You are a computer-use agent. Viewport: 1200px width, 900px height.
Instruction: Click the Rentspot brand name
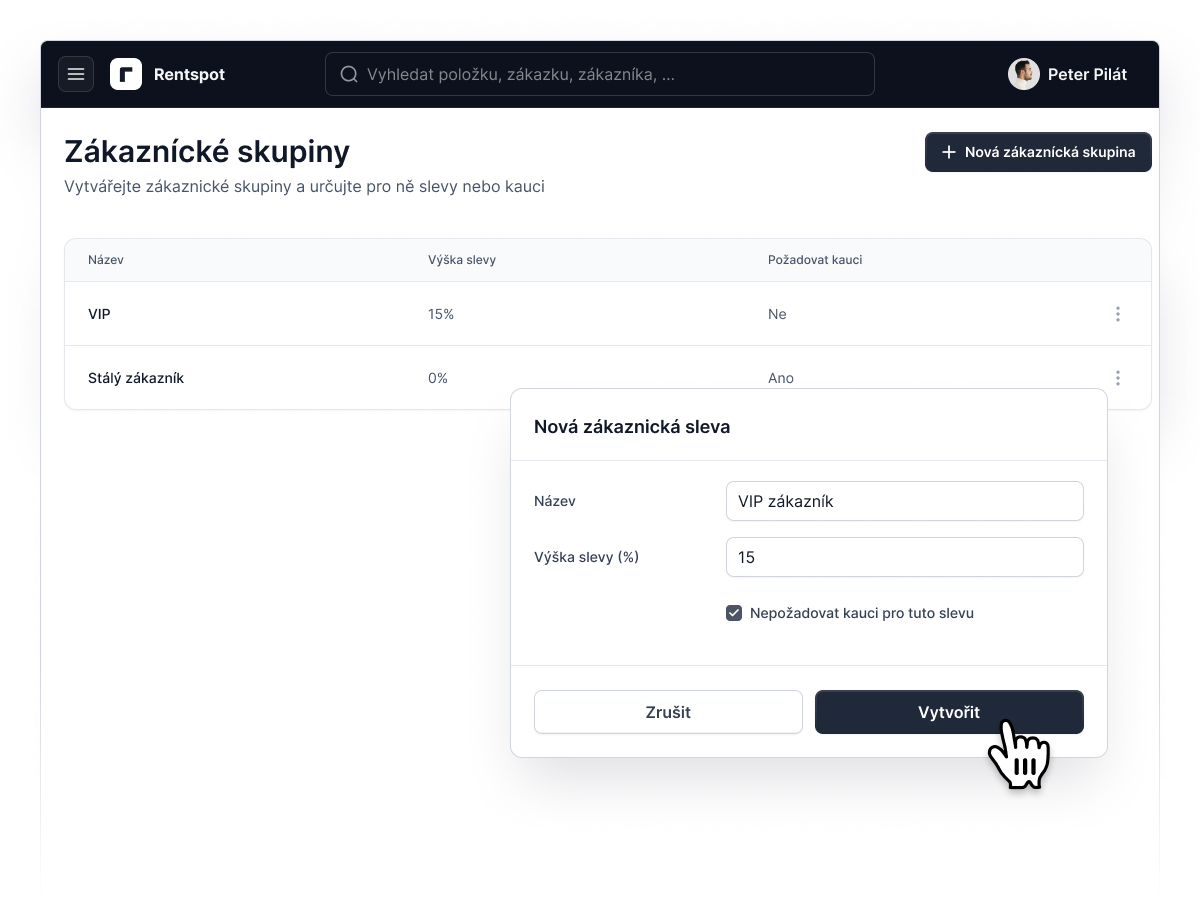pos(189,74)
